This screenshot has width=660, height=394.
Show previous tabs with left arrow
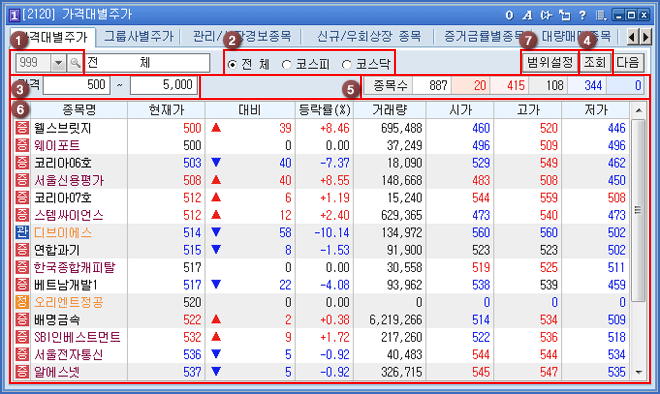coord(632,37)
